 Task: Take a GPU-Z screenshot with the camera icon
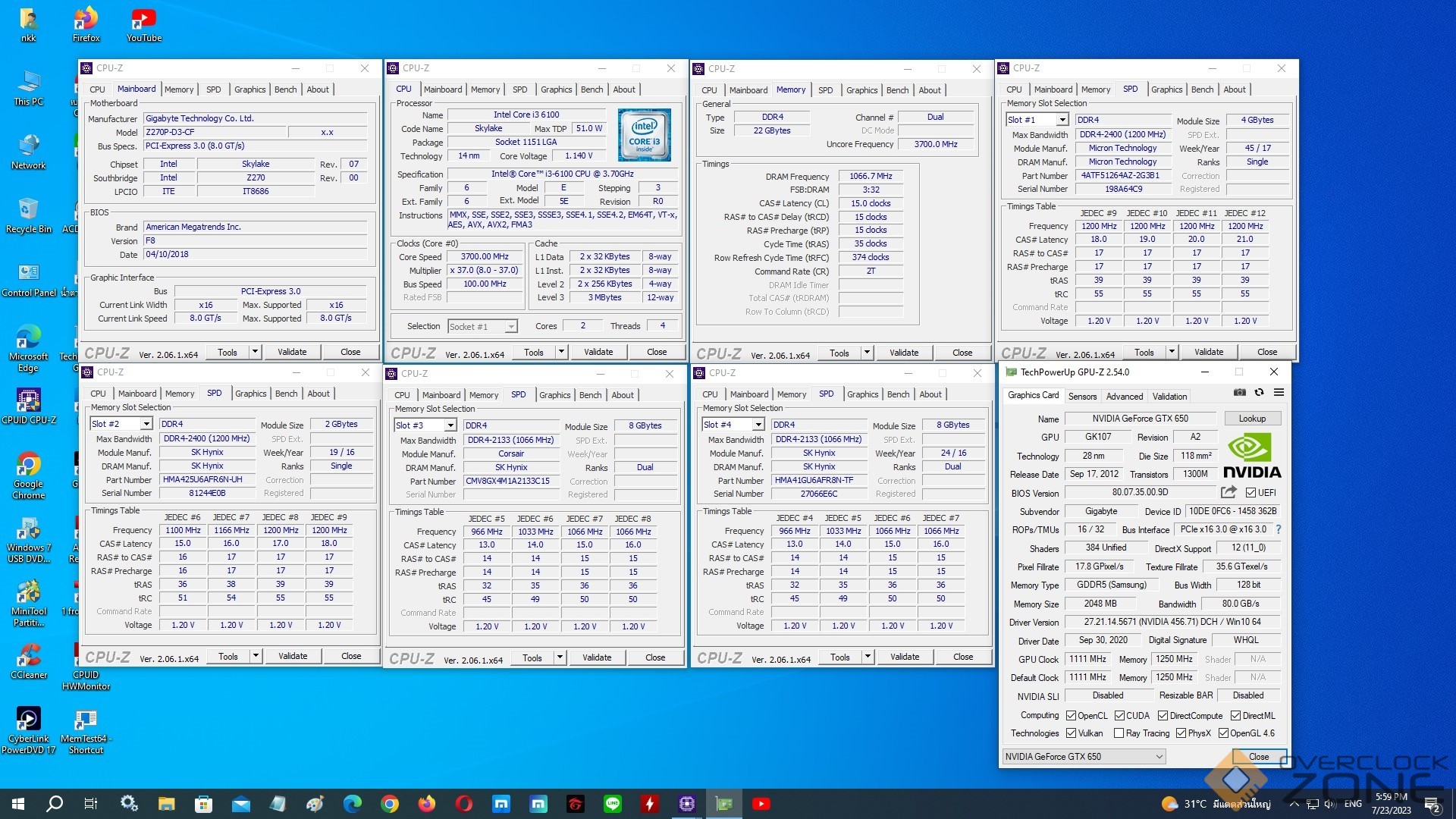click(1239, 393)
